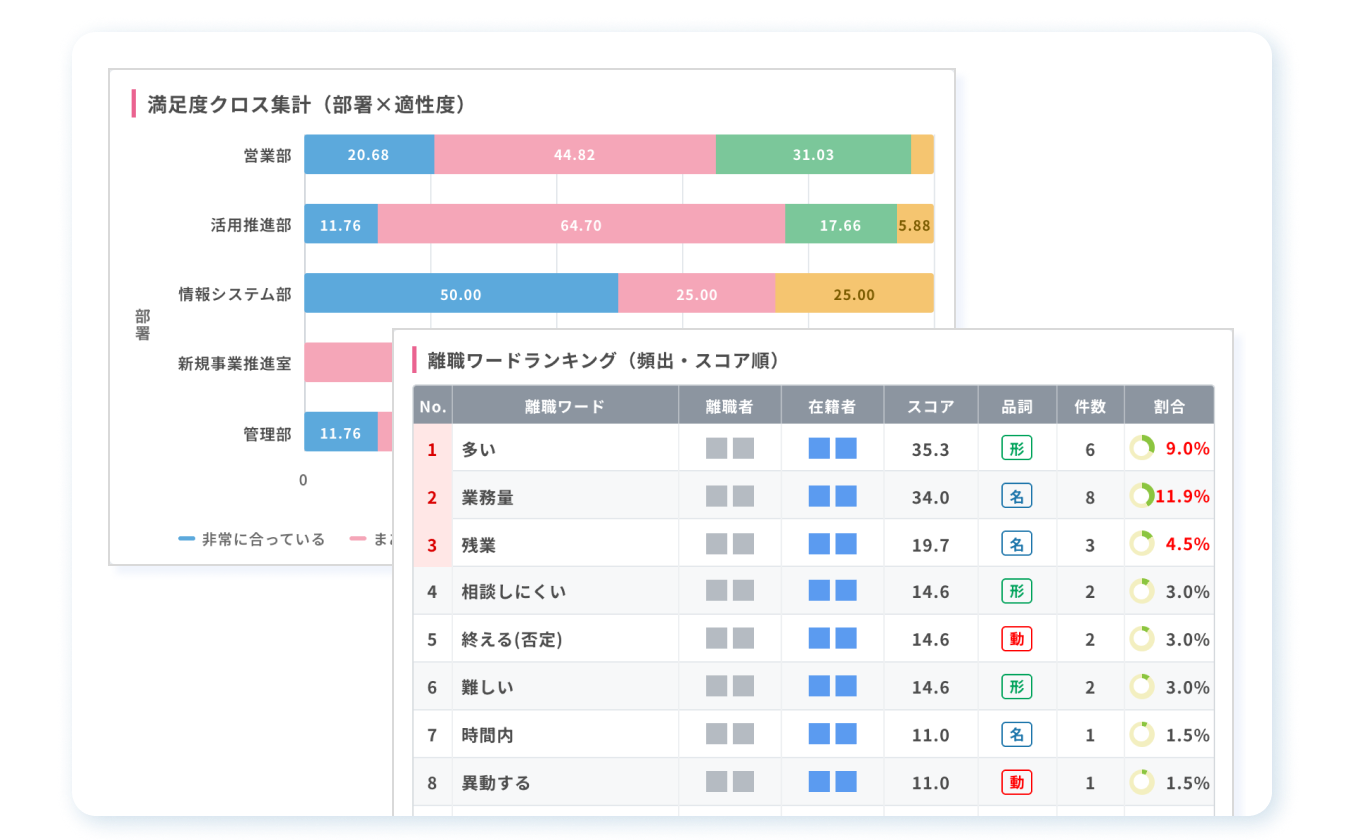The image size is (1360, 840).
Task: Click the 営業部 axis label
Action: click(x=268, y=155)
